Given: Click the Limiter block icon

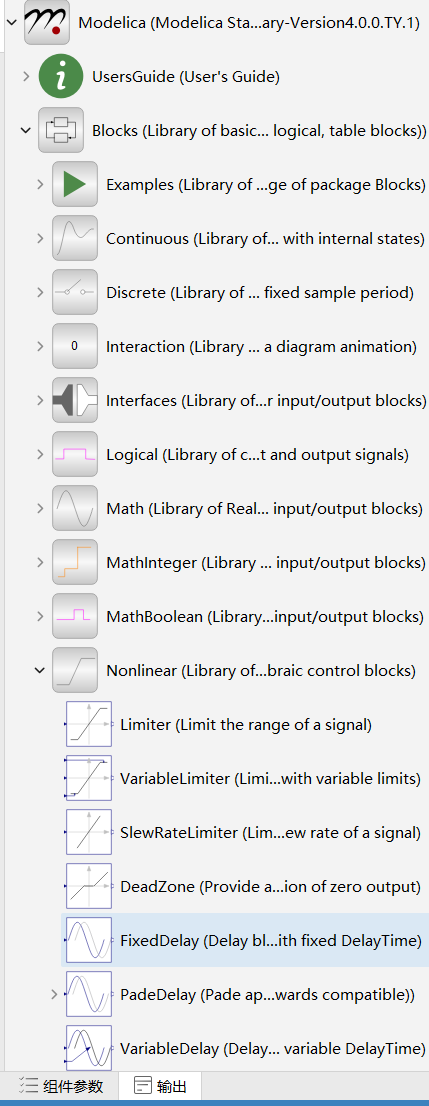Looking at the screenshot, I should pos(89,724).
